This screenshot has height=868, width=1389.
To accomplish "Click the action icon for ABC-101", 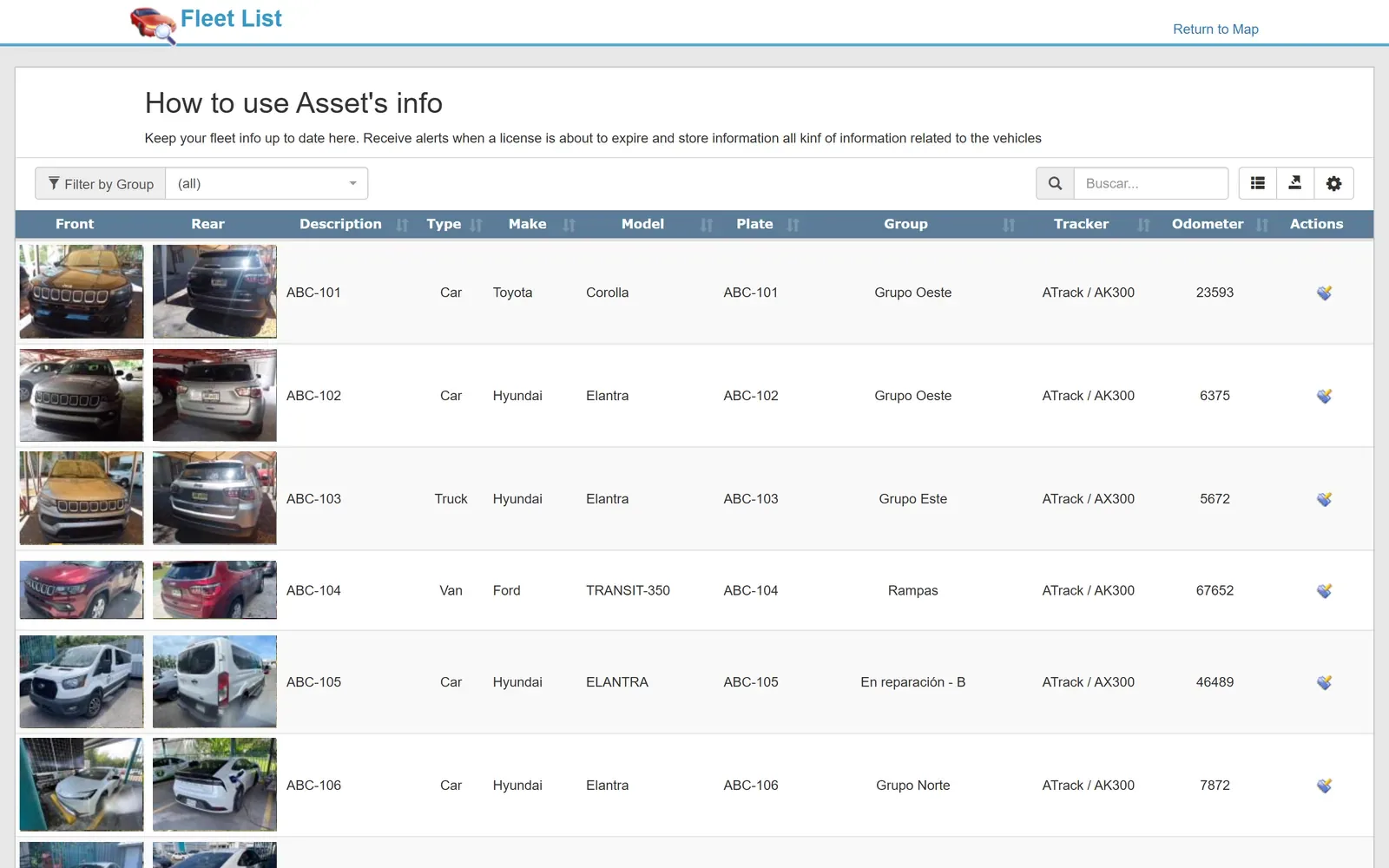I will [x=1324, y=293].
